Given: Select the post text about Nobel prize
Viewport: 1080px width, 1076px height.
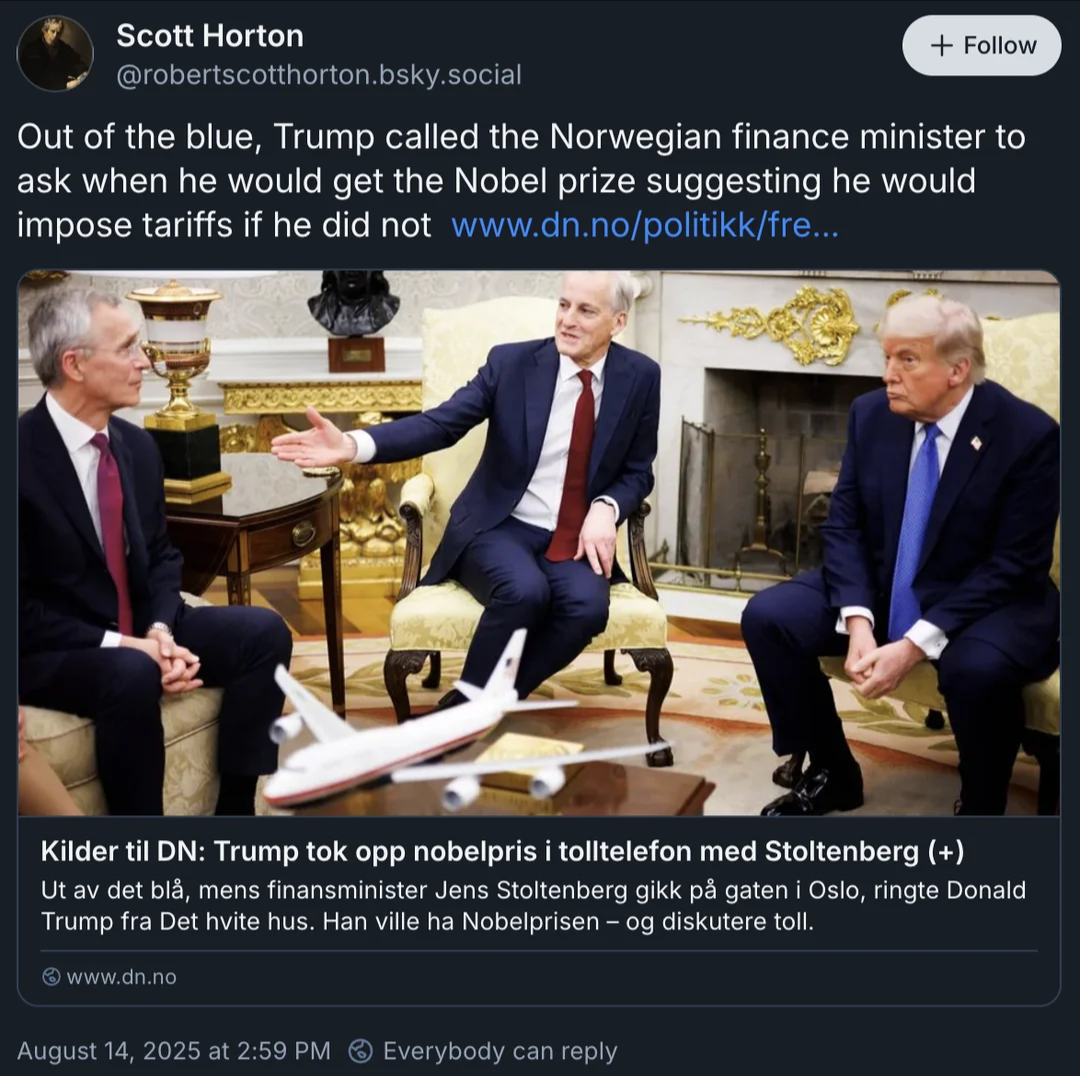Looking at the screenshot, I should point(521,180).
